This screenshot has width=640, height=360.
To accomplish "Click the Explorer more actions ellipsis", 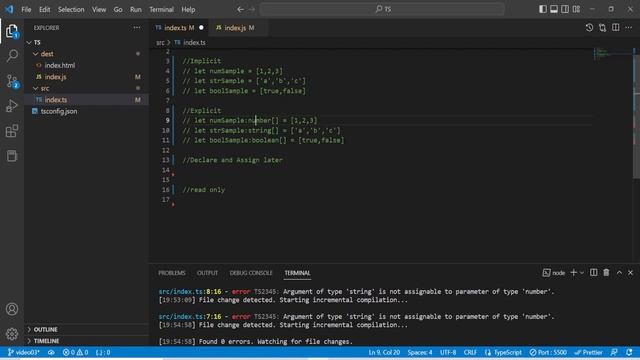I will 137,28.
